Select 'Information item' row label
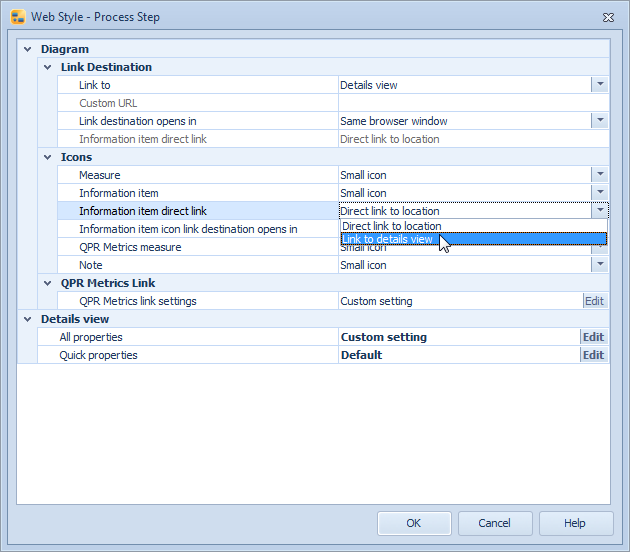Image resolution: width=630 pixels, height=552 pixels. click(119, 193)
